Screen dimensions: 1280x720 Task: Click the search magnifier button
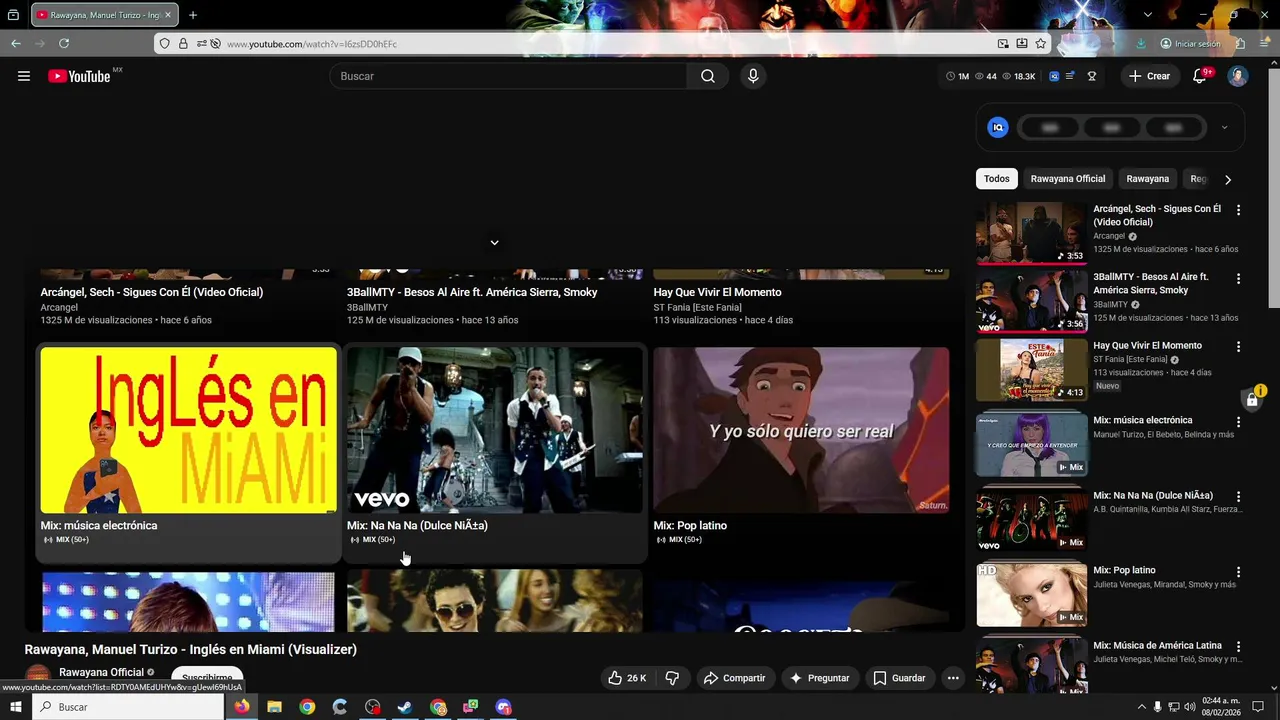[708, 76]
